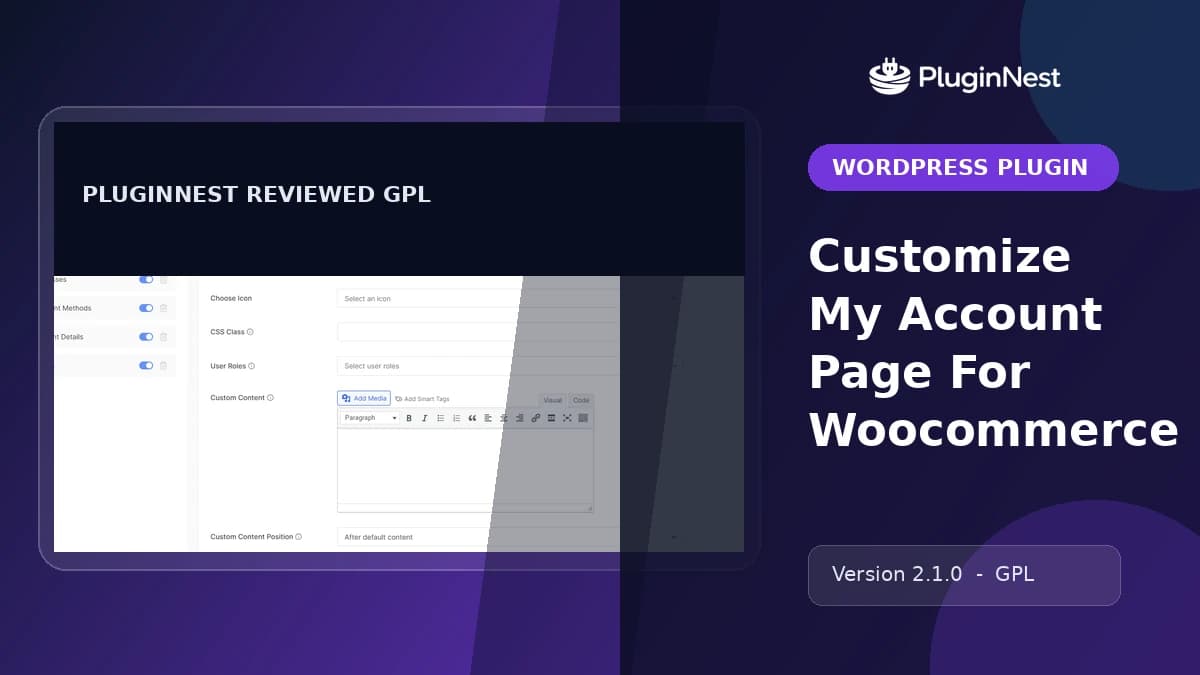Insert a bulleted list in editor
1200x675 pixels.
coord(441,418)
